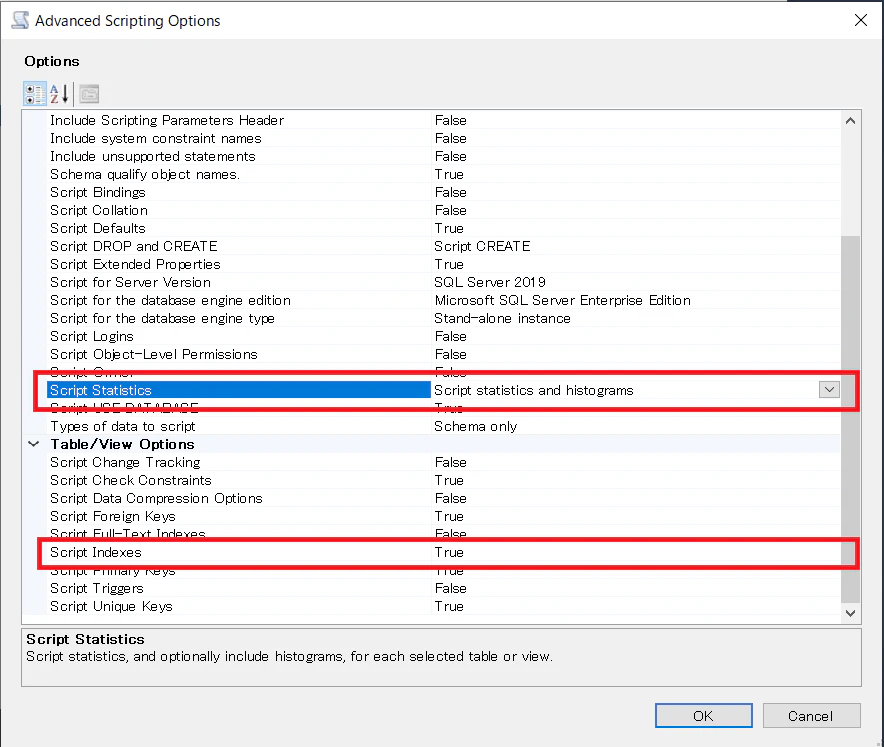The image size is (884, 747).
Task: Click the scrollbar up arrow
Action: 850,121
